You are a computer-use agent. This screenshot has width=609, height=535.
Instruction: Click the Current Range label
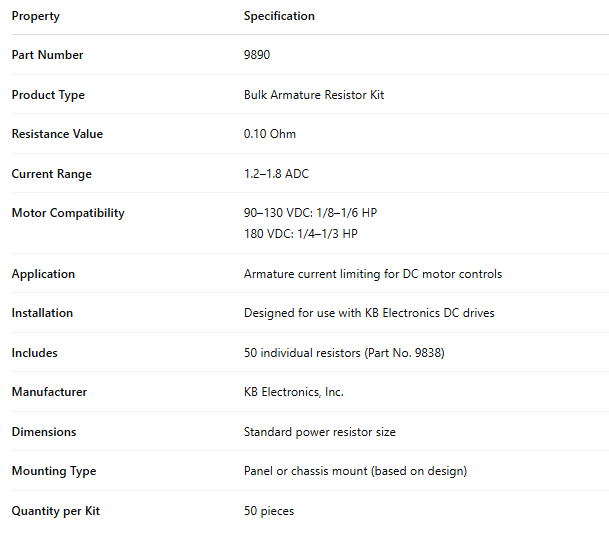pyautogui.click(x=51, y=174)
